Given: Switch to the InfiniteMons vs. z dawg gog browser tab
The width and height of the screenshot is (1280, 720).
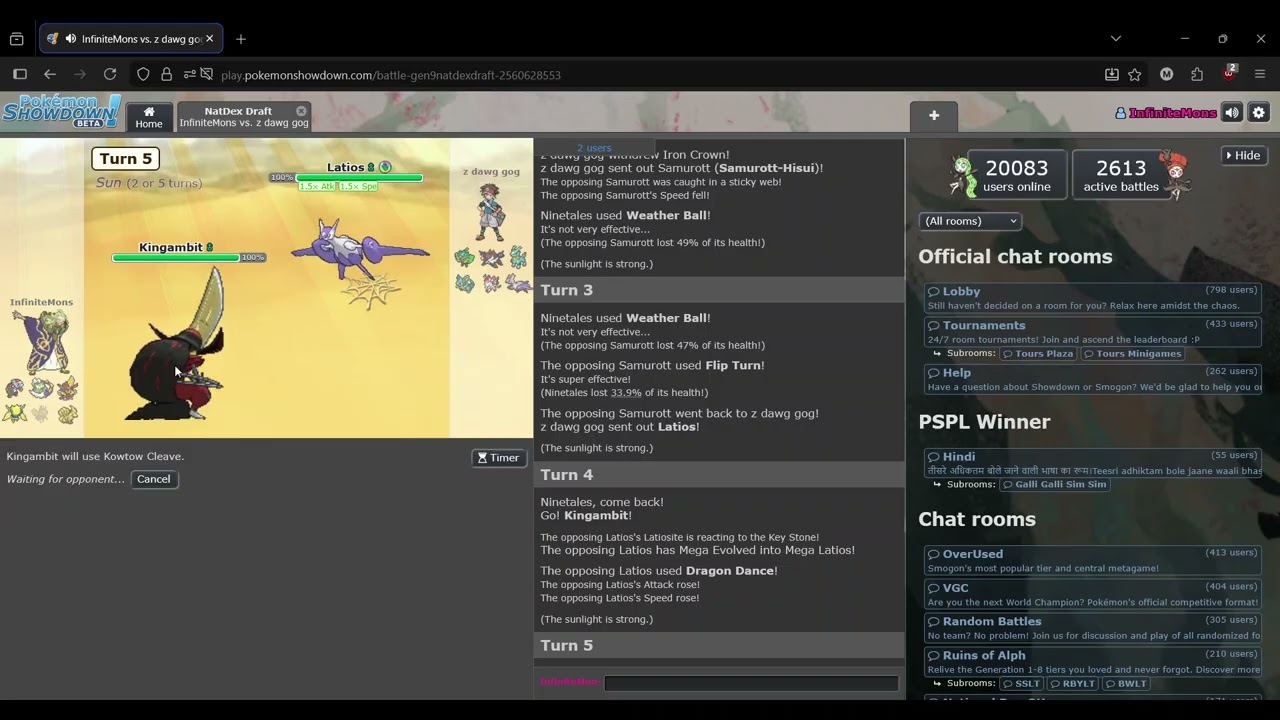Looking at the screenshot, I should point(131,39).
